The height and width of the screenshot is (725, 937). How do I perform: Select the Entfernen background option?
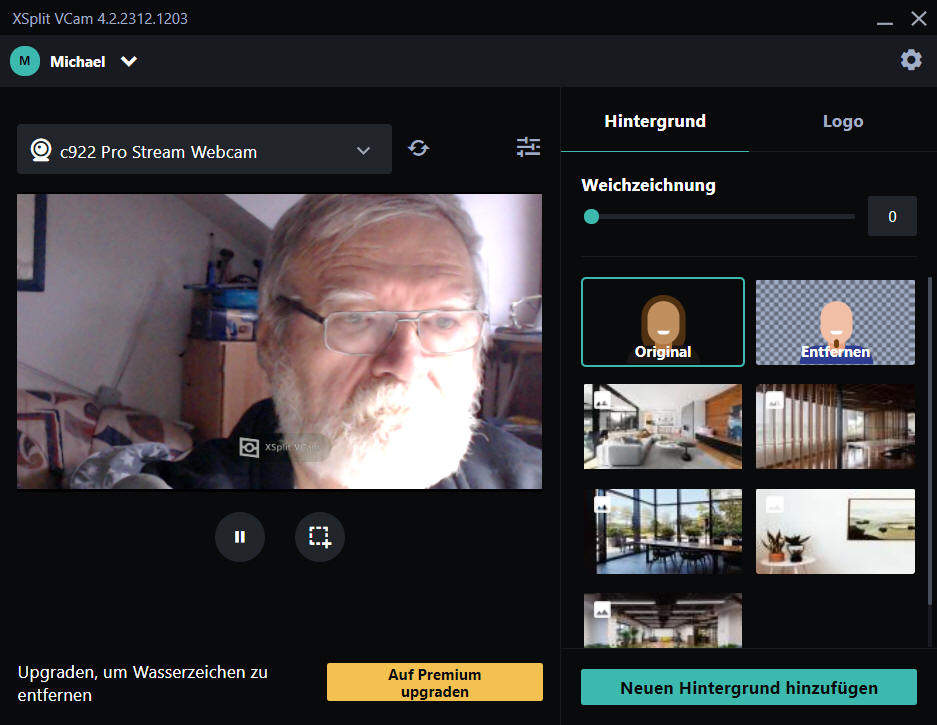(835, 322)
